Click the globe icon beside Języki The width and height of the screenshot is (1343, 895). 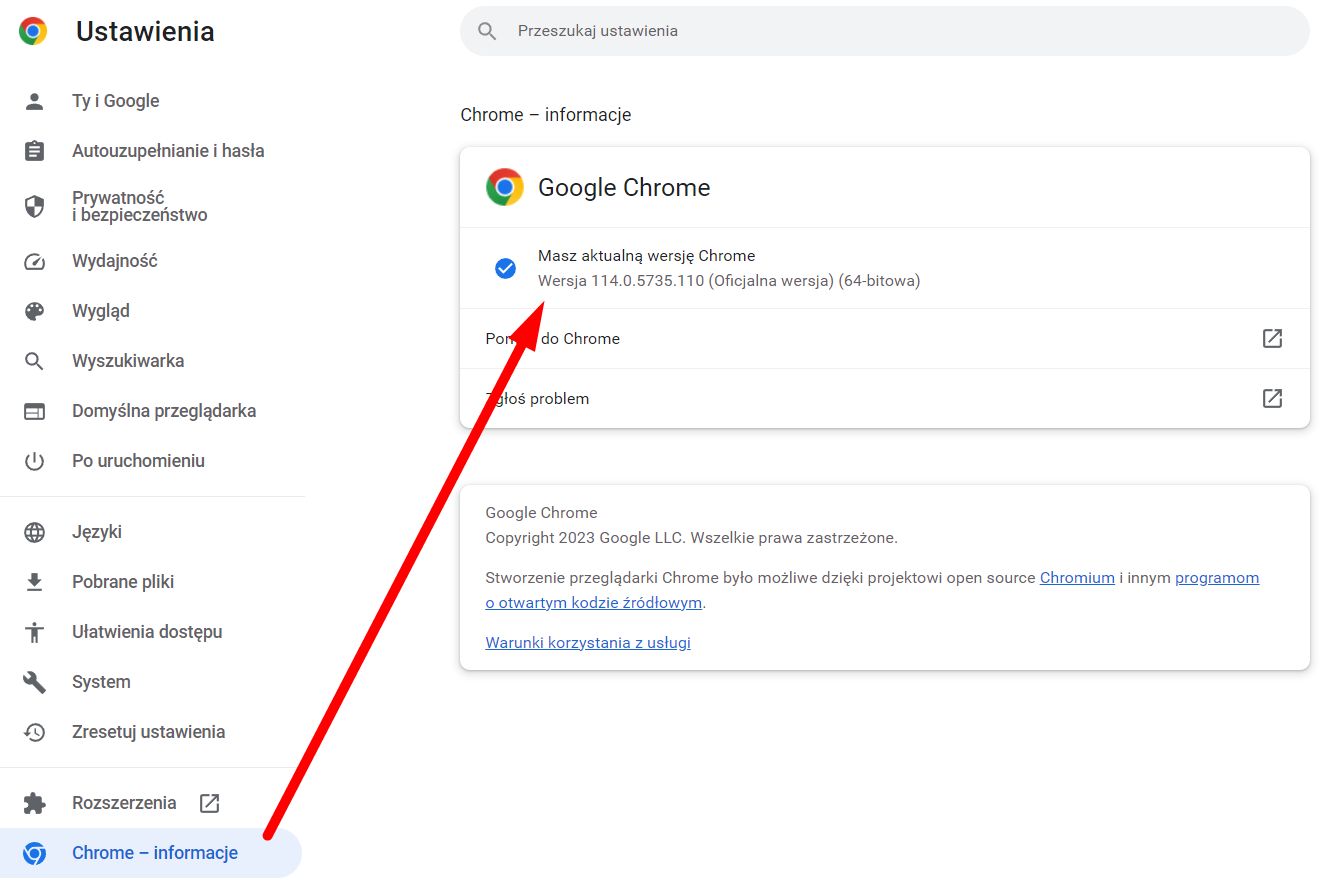34,531
